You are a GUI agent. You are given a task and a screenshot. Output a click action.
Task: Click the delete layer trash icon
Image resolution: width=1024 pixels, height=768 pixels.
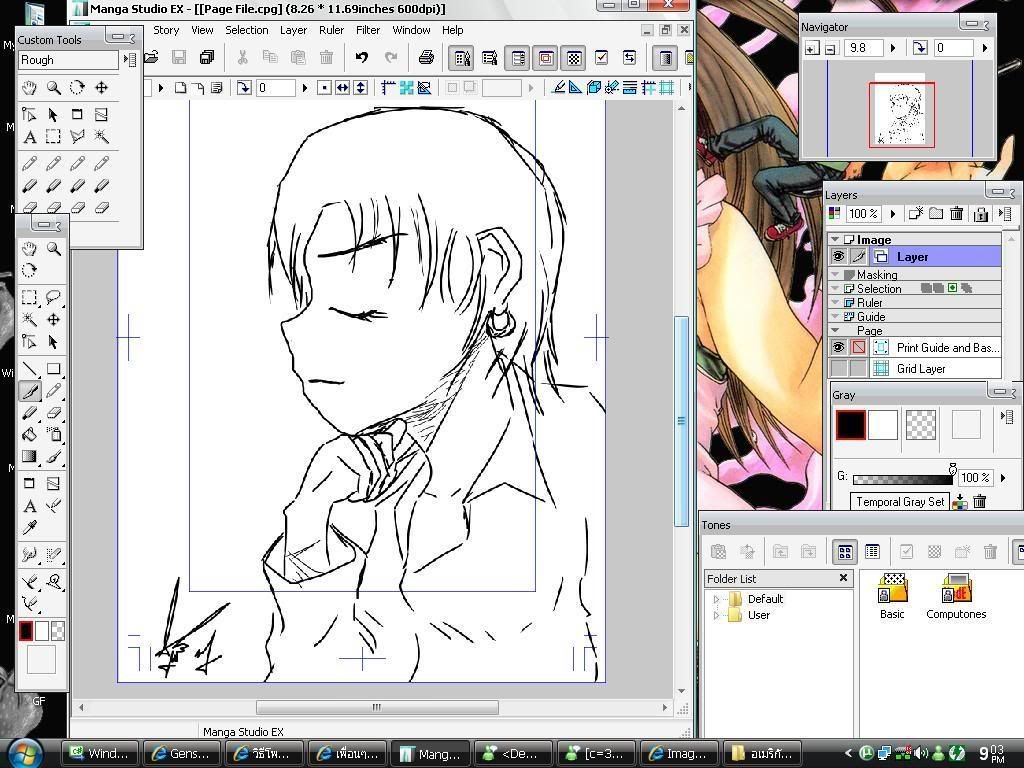point(957,214)
